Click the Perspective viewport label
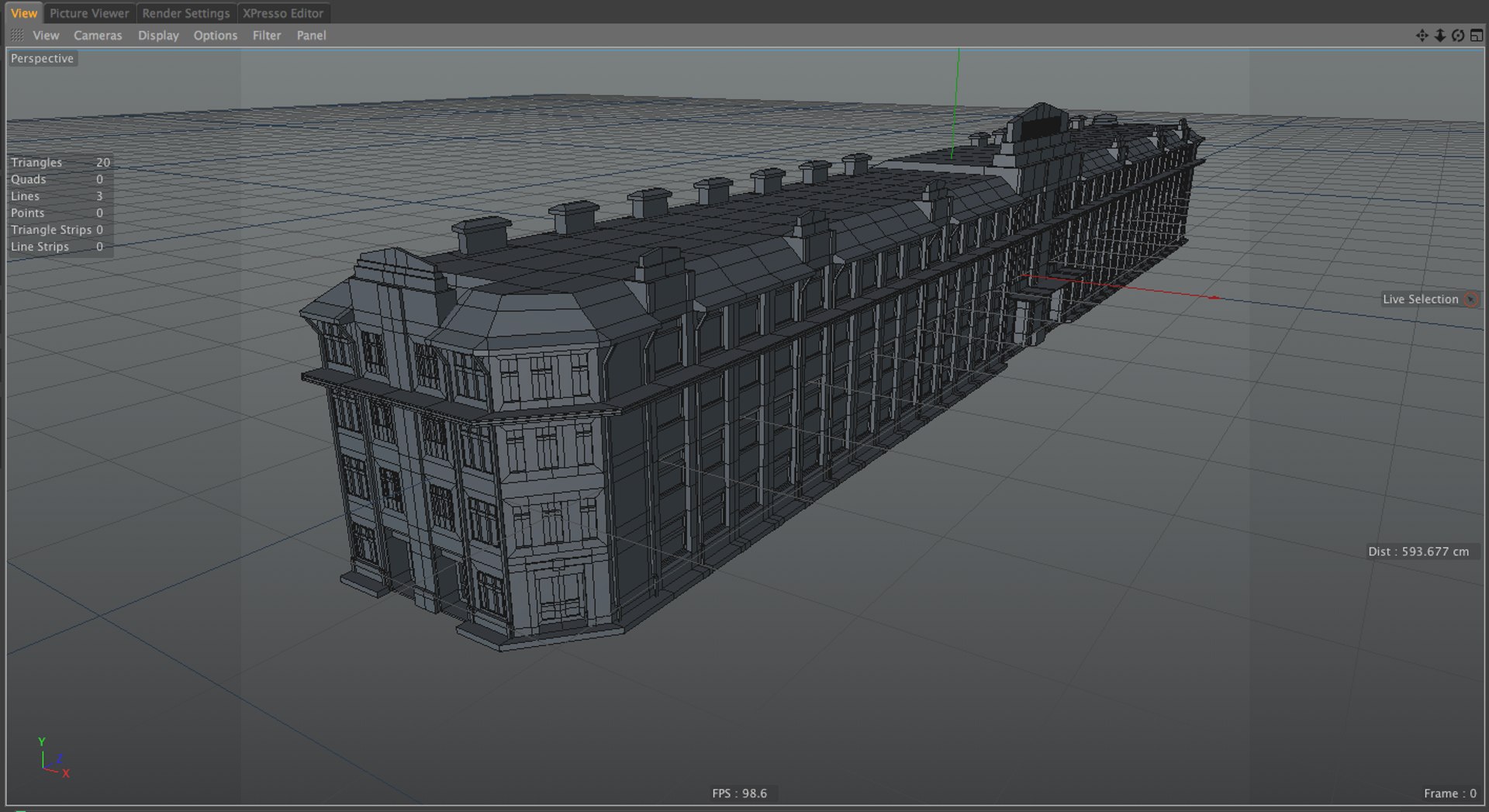This screenshot has width=1489, height=812. [x=42, y=58]
